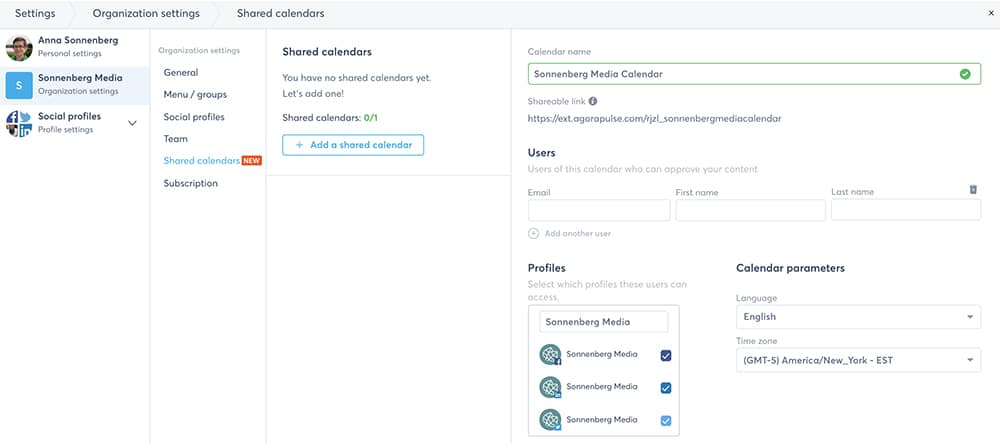
Task: Click the green checkmark in Calendar name field
Action: pyautogui.click(x=965, y=74)
